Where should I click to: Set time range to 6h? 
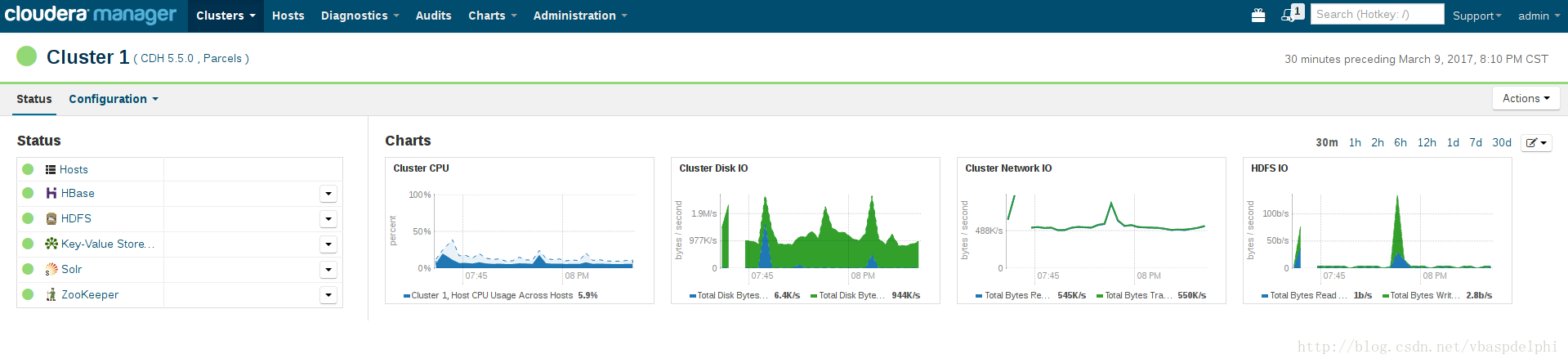point(1400,142)
